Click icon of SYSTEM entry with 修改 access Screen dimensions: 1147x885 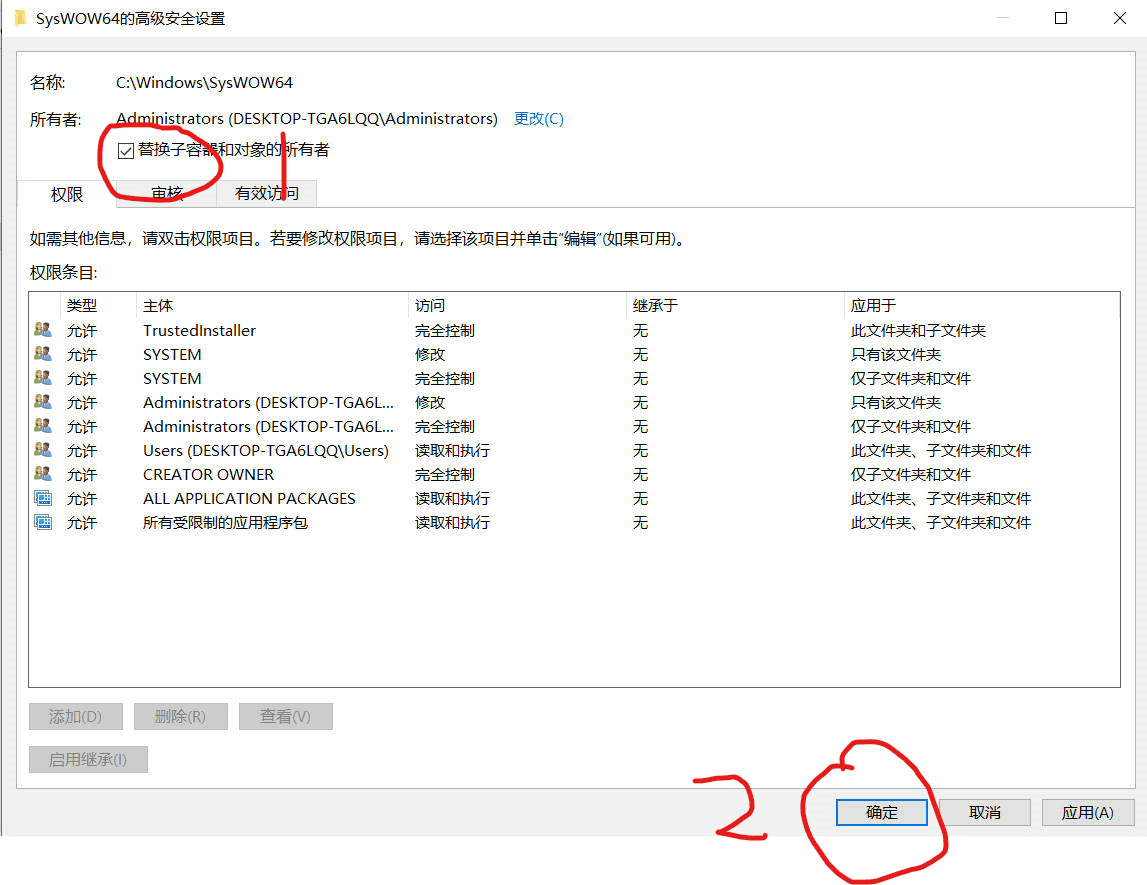(43, 354)
